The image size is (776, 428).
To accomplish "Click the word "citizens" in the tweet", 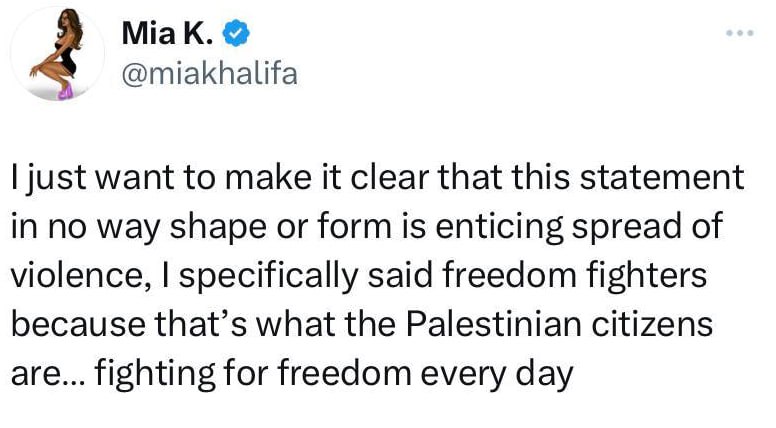I will pos(652,324).
